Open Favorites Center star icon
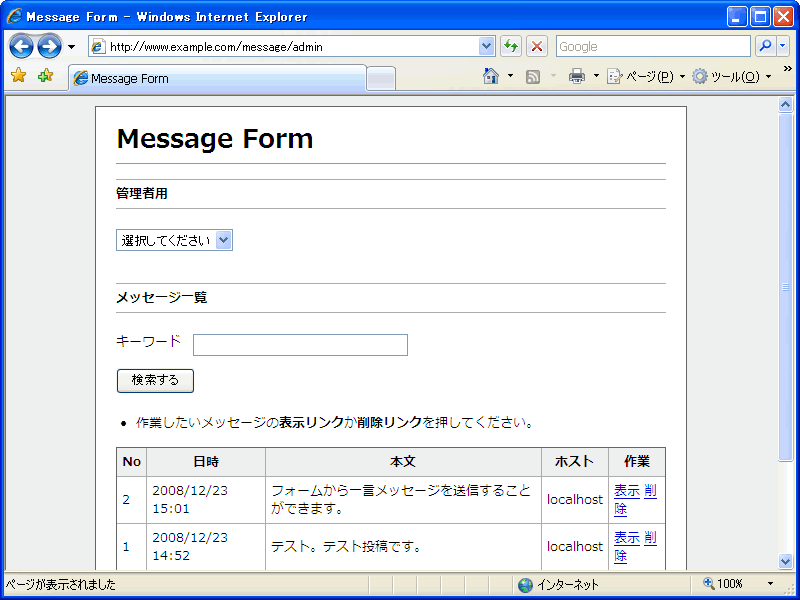The width and height of the screenshot is (800, 600). 18,76
